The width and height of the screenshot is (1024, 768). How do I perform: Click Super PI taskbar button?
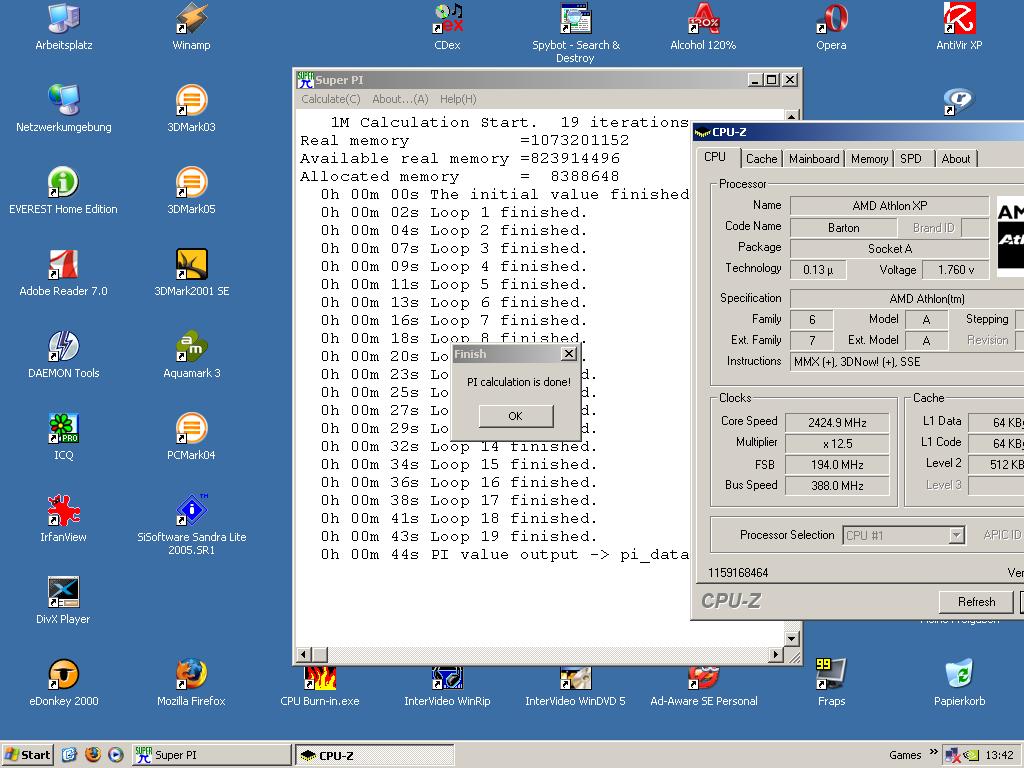point(211,755)
